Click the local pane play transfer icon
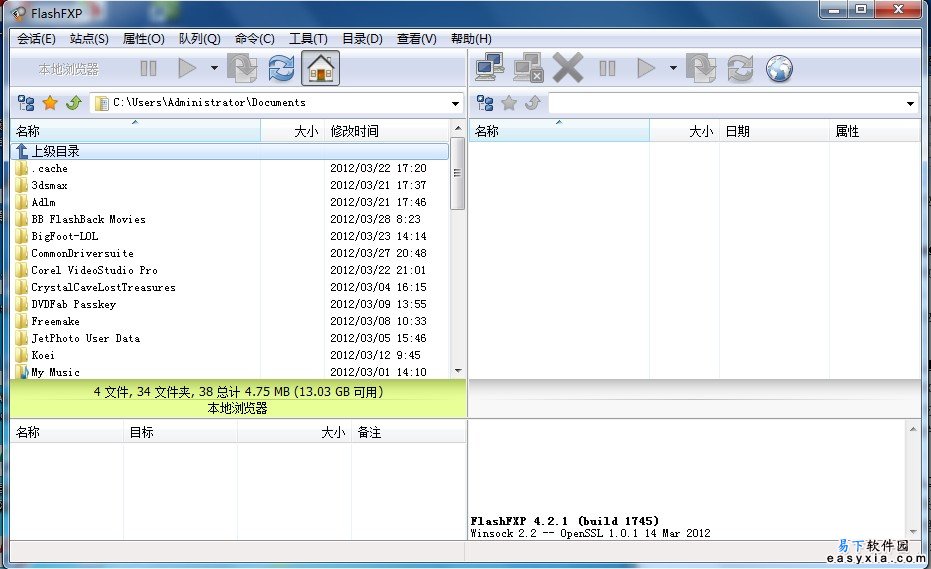Image resolution: width=931 pixels, height=569 pixels. tap(187, 68)
